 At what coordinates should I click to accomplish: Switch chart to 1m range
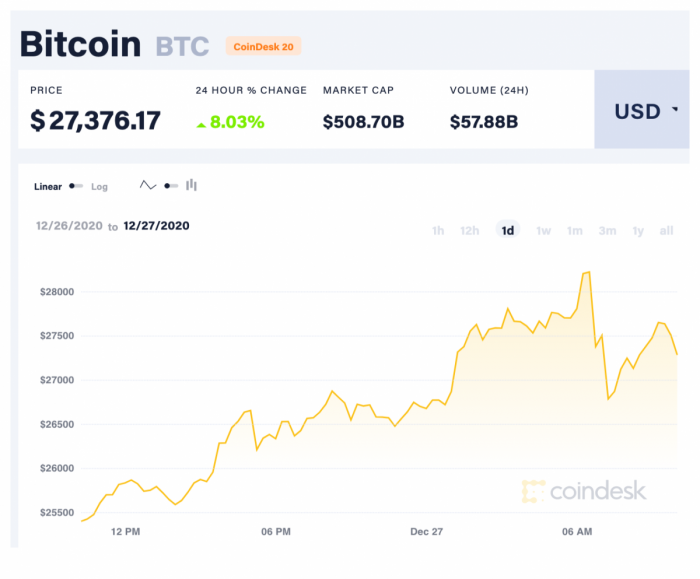tap(574, 231)
